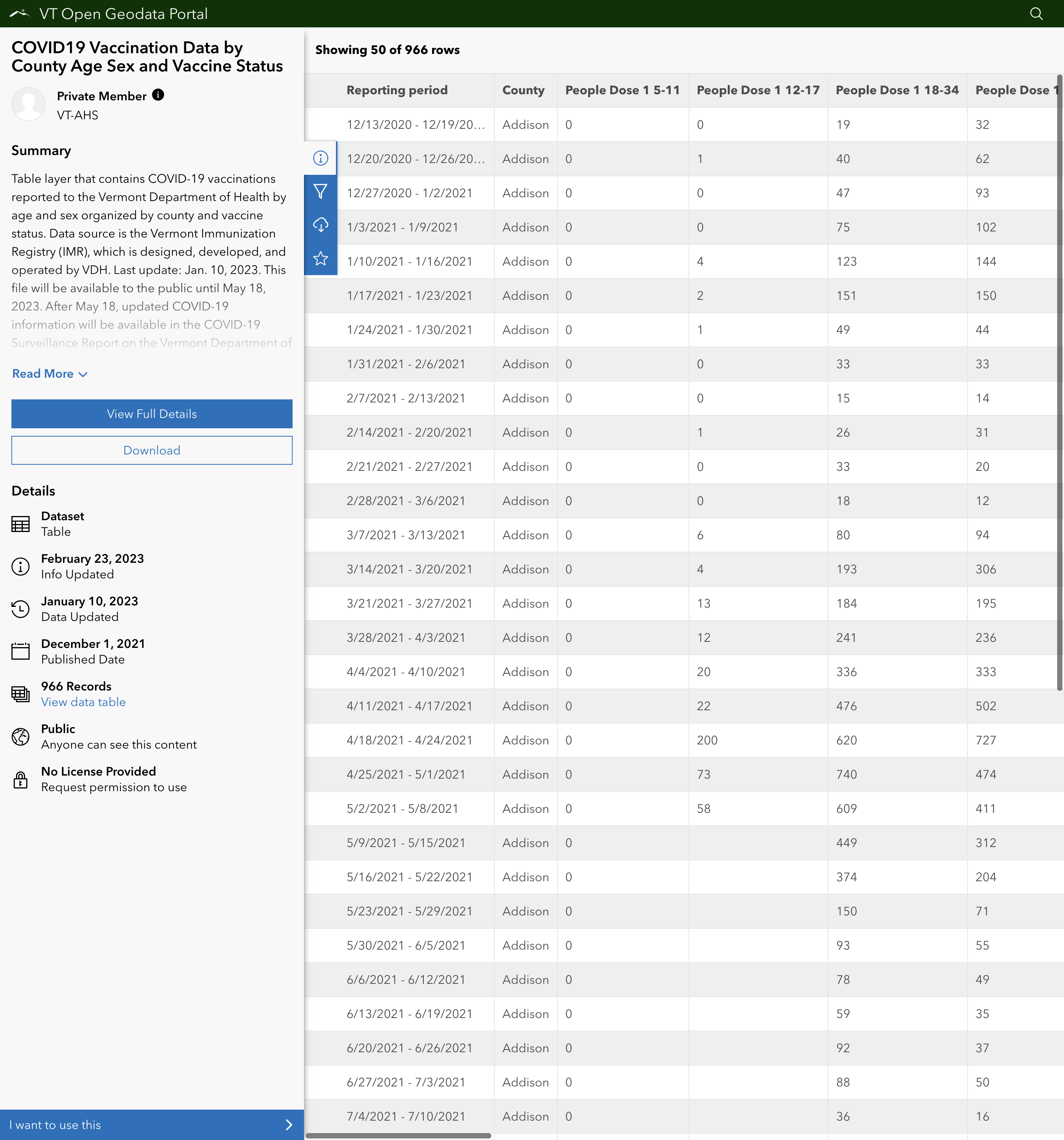Click the cloud download icon

point(321,225)
